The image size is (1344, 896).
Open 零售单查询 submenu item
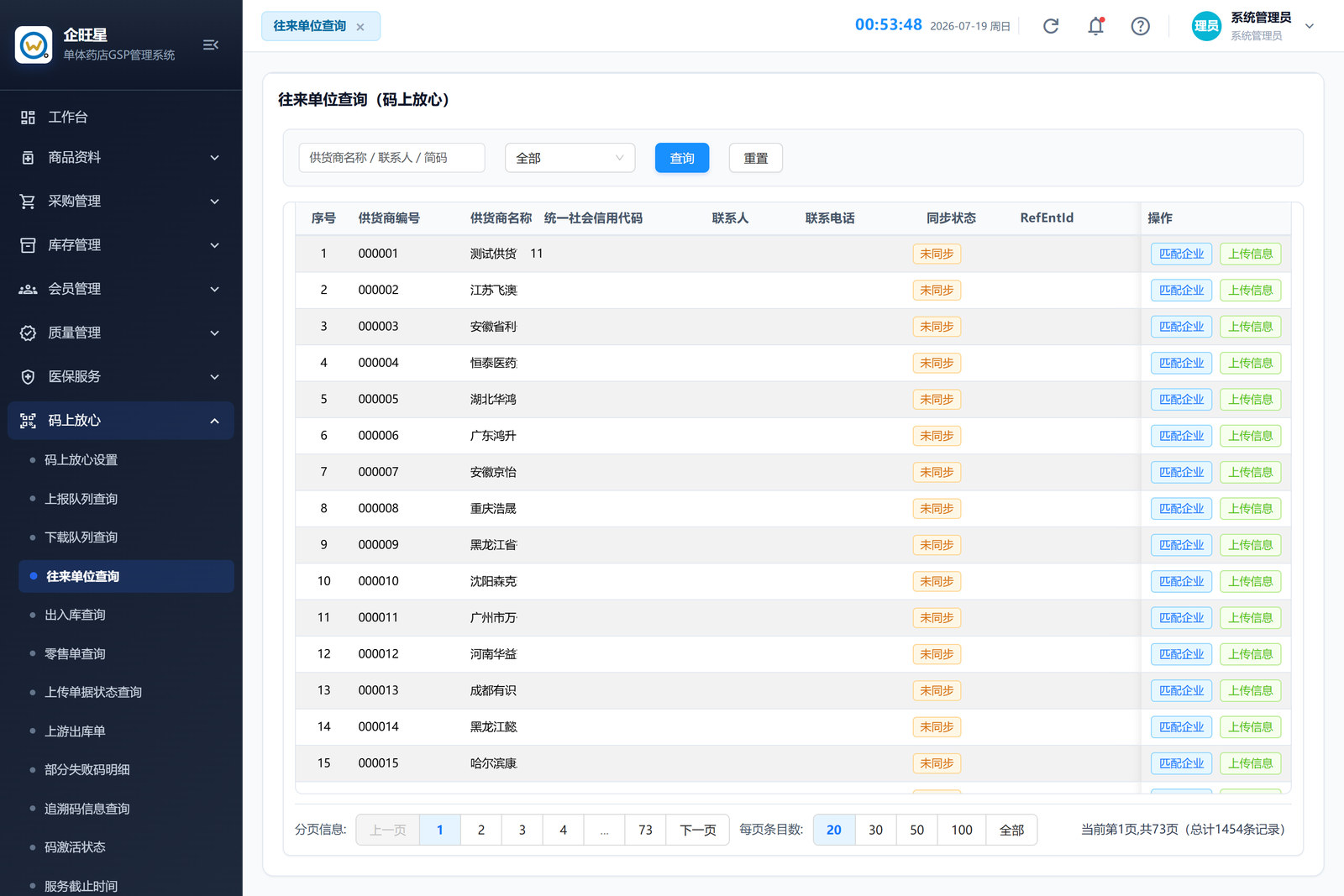tap(75, 654)
